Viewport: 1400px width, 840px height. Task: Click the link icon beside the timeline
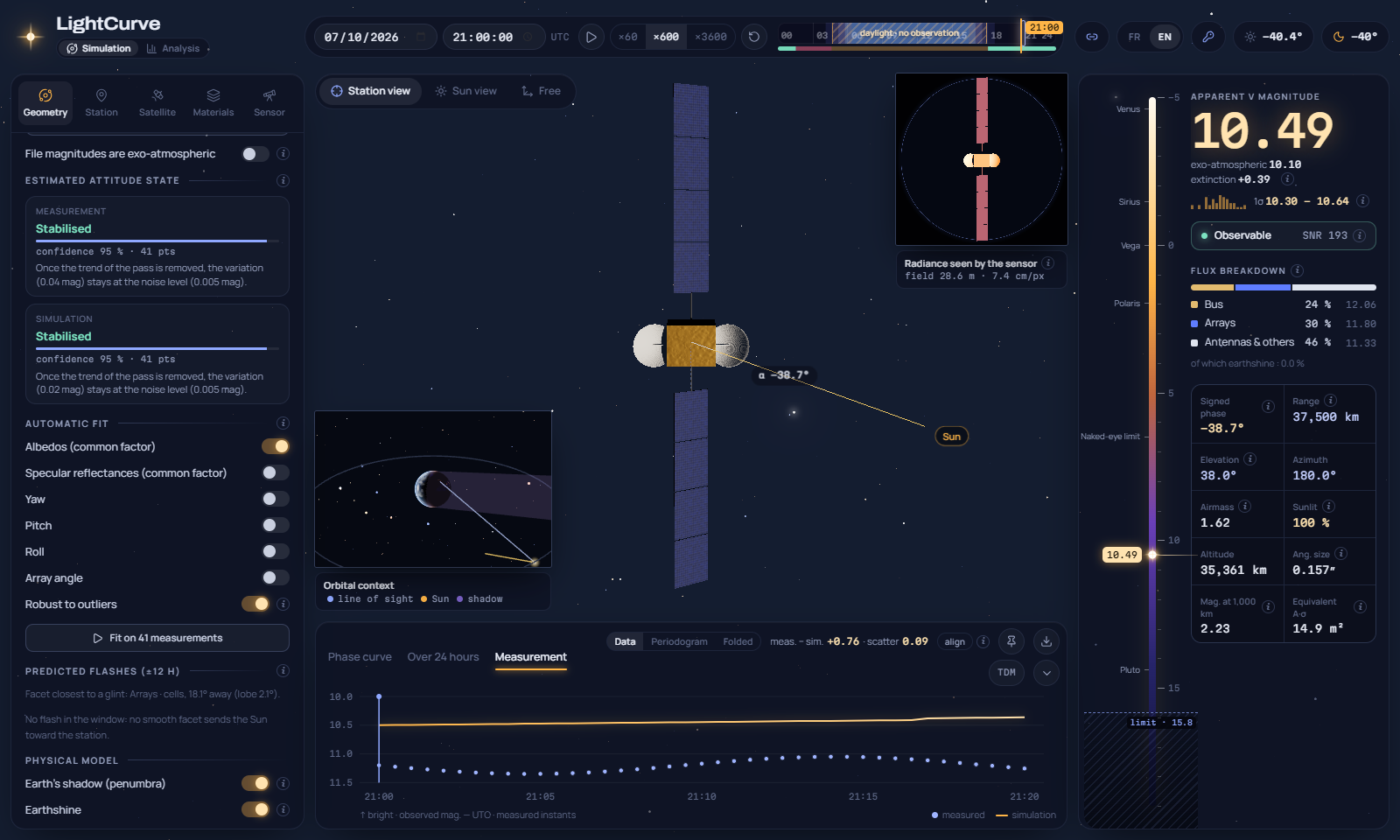(x=1092, y=37)
